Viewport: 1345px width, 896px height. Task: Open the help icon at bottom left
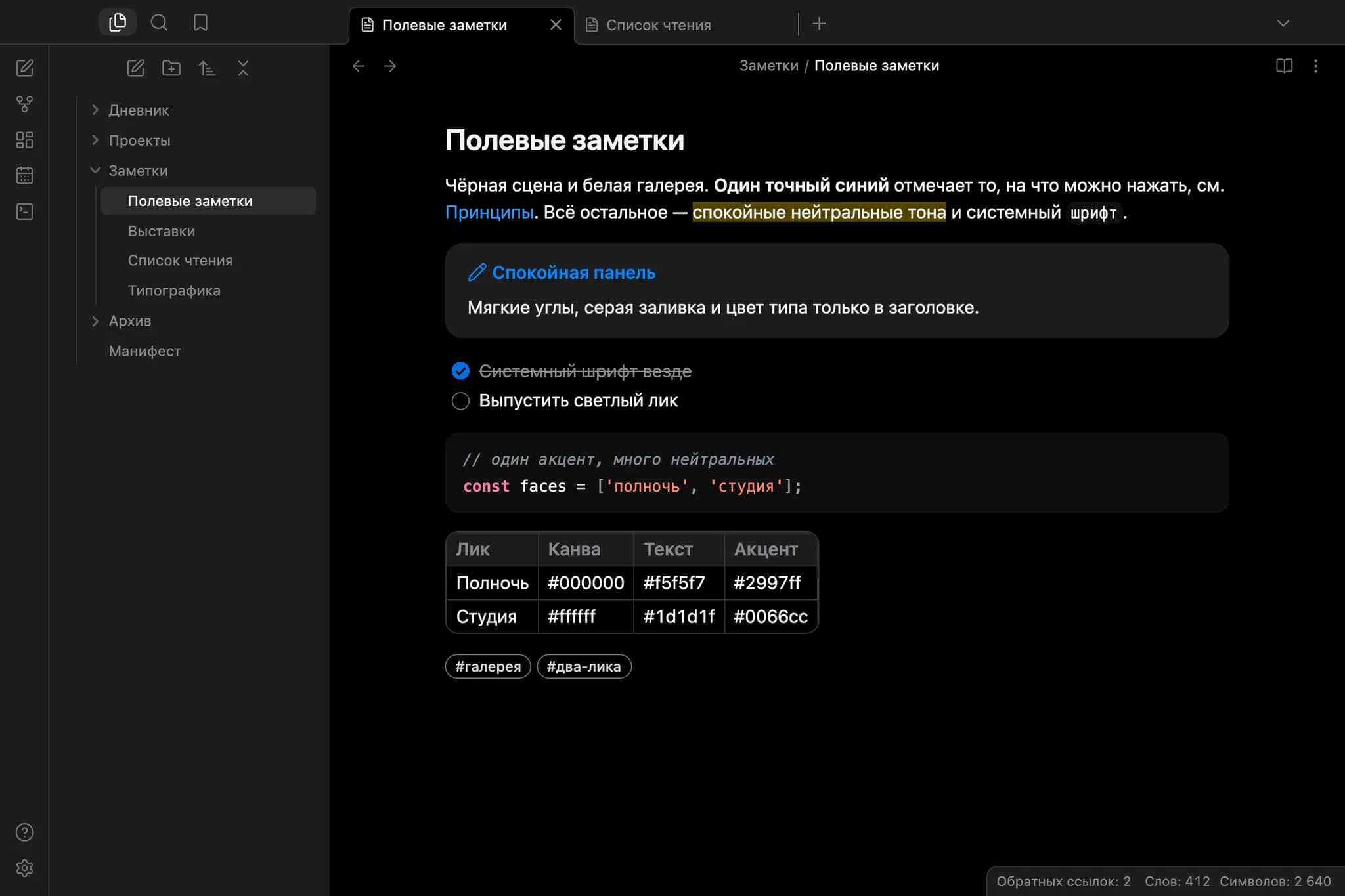[x=25, y=832]
